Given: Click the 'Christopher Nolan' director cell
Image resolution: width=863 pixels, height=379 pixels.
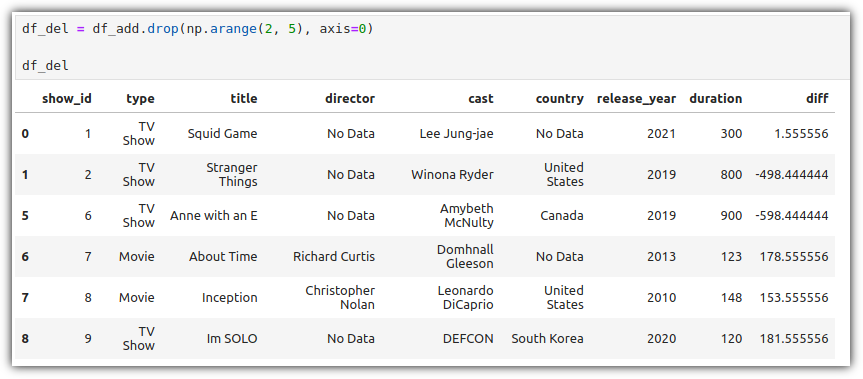Looking at the screenshot, I should click(340, 298).
